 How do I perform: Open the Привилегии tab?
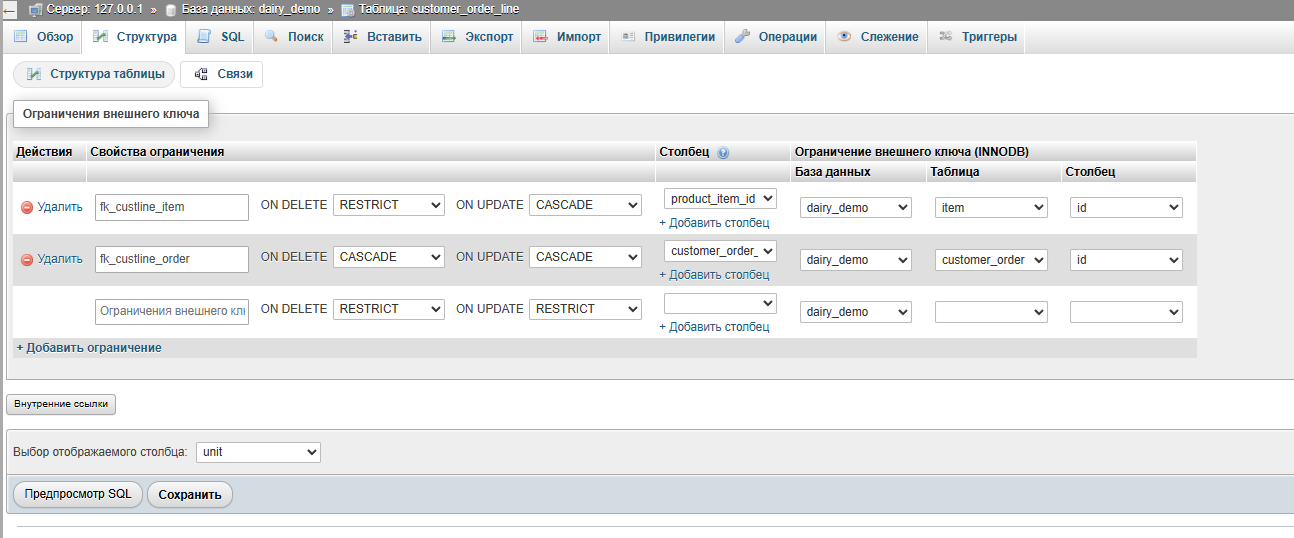click(x=669, y=37)
